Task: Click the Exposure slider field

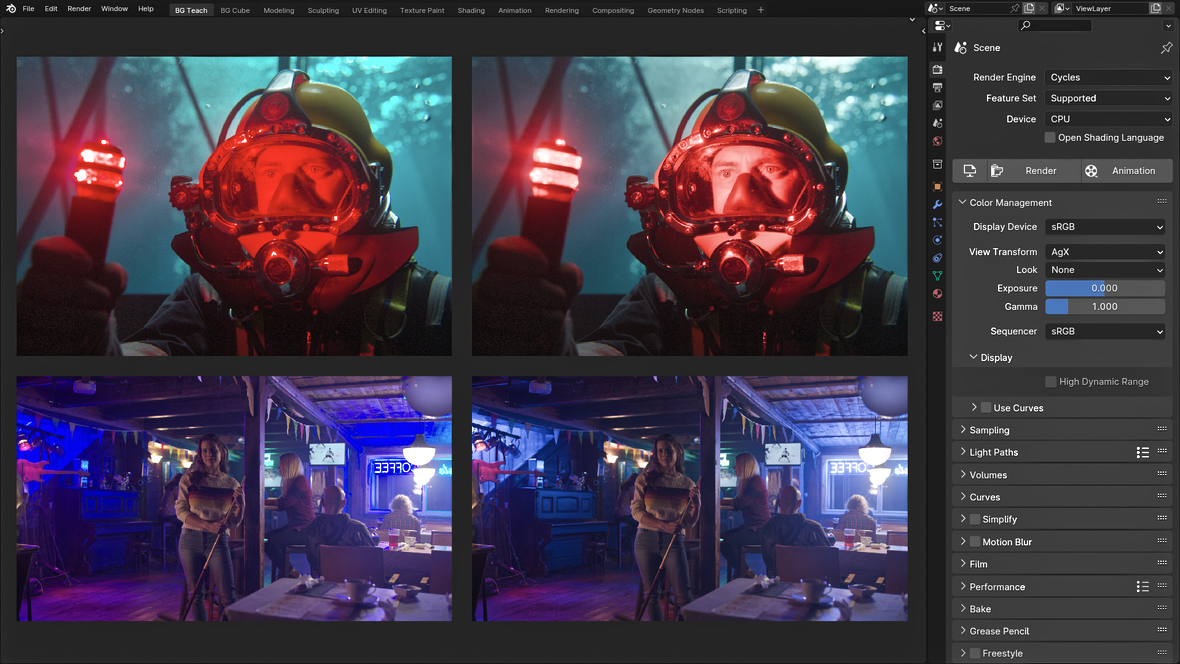Action: pos(1105,288)
